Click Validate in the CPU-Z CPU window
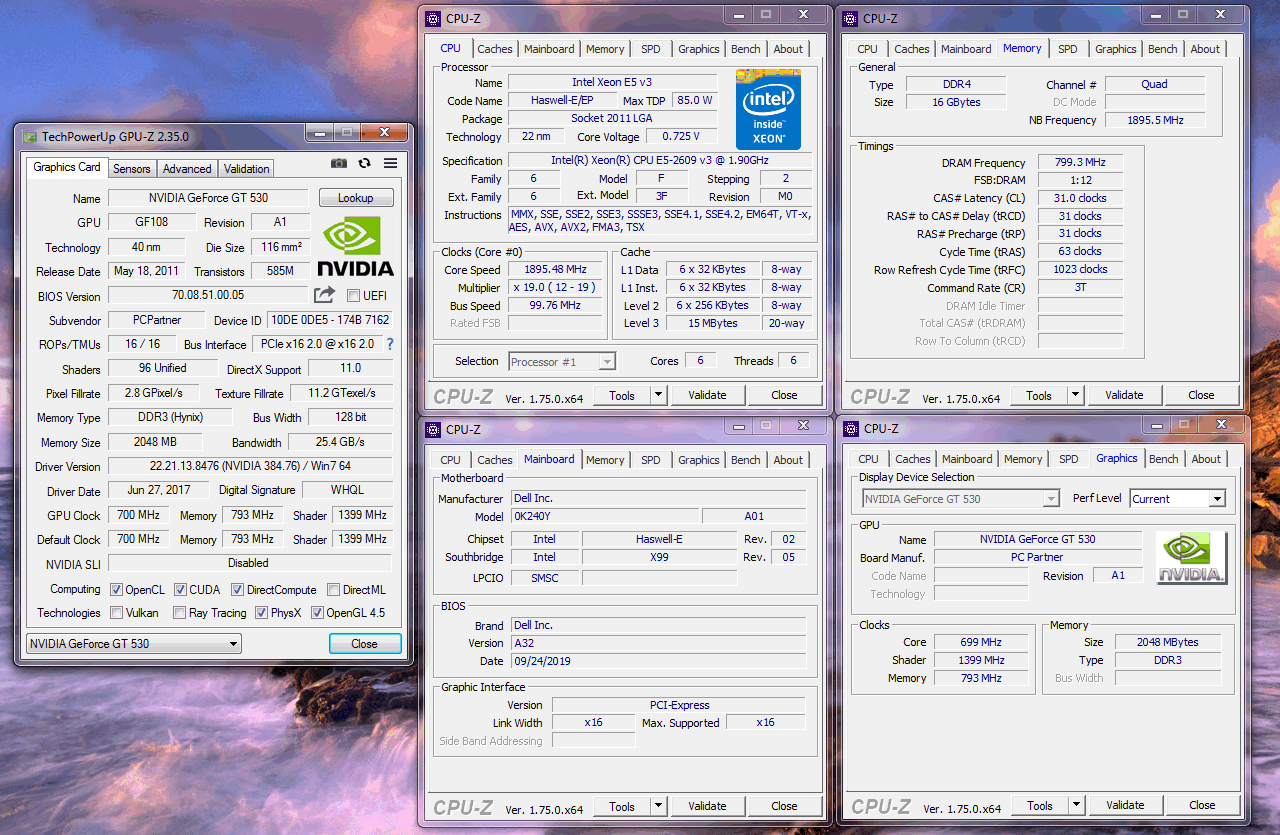 point(707,395)
